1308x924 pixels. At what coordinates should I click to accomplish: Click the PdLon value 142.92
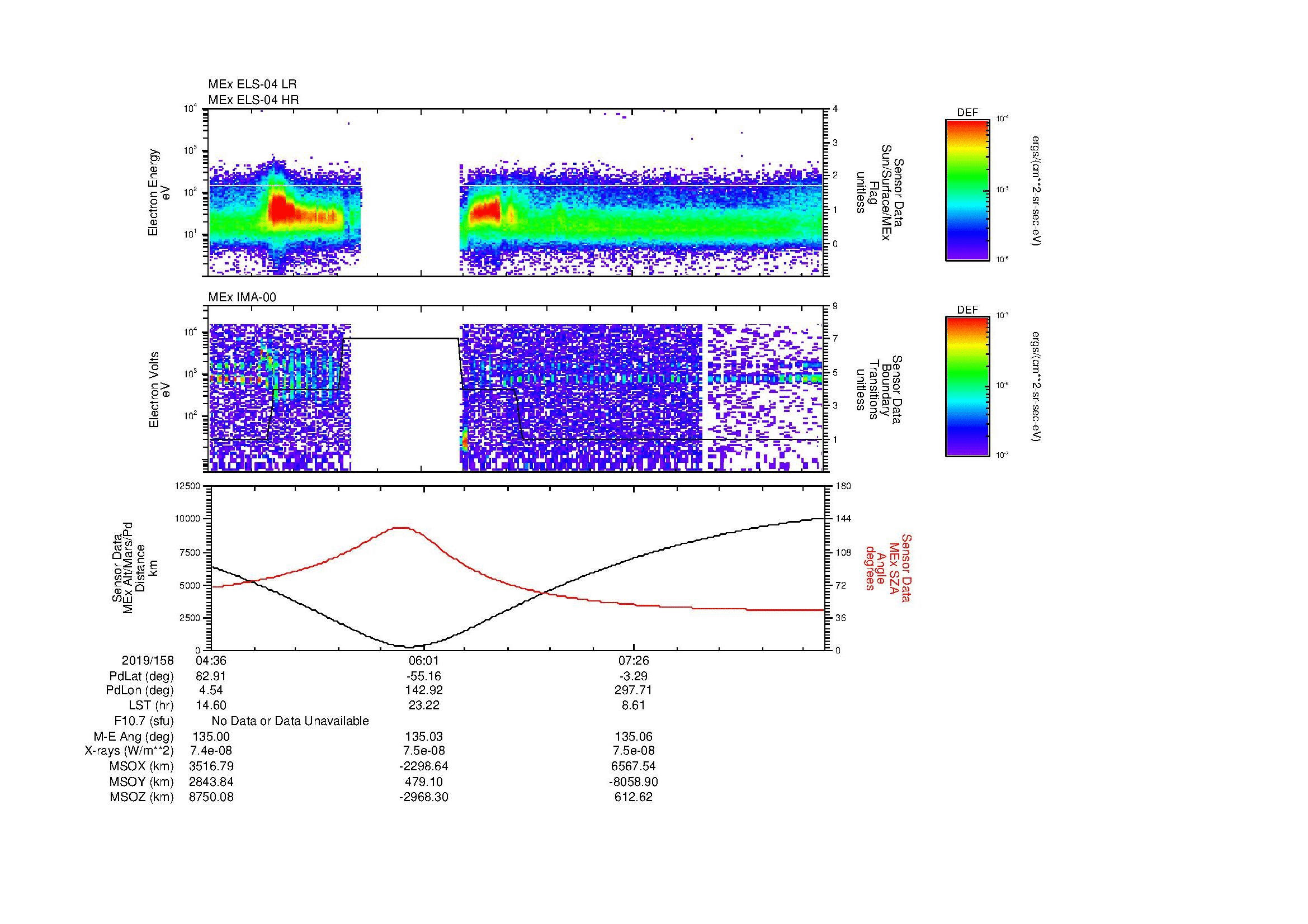pos(424,690)
